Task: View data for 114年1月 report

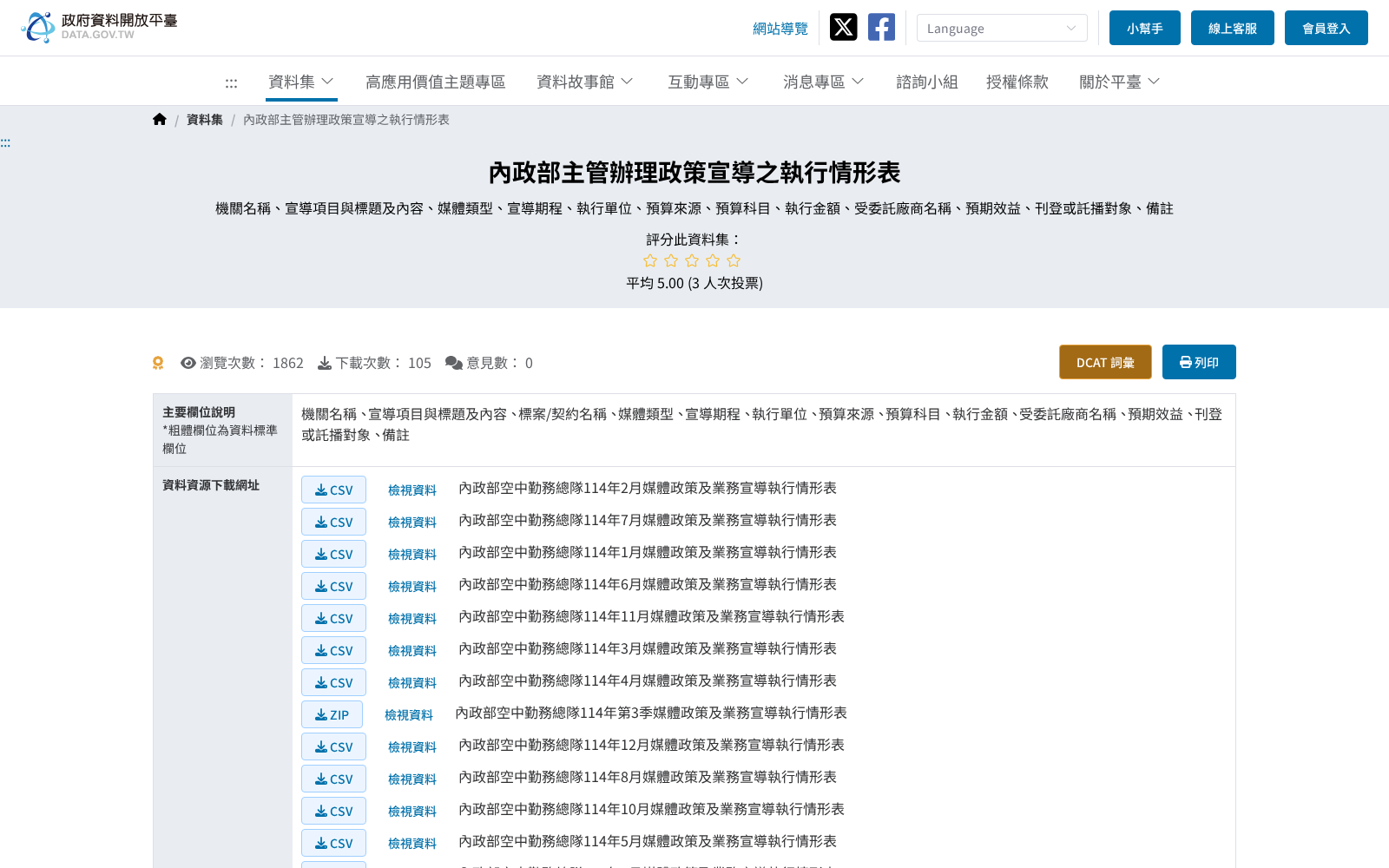Action: pos(412,555)
